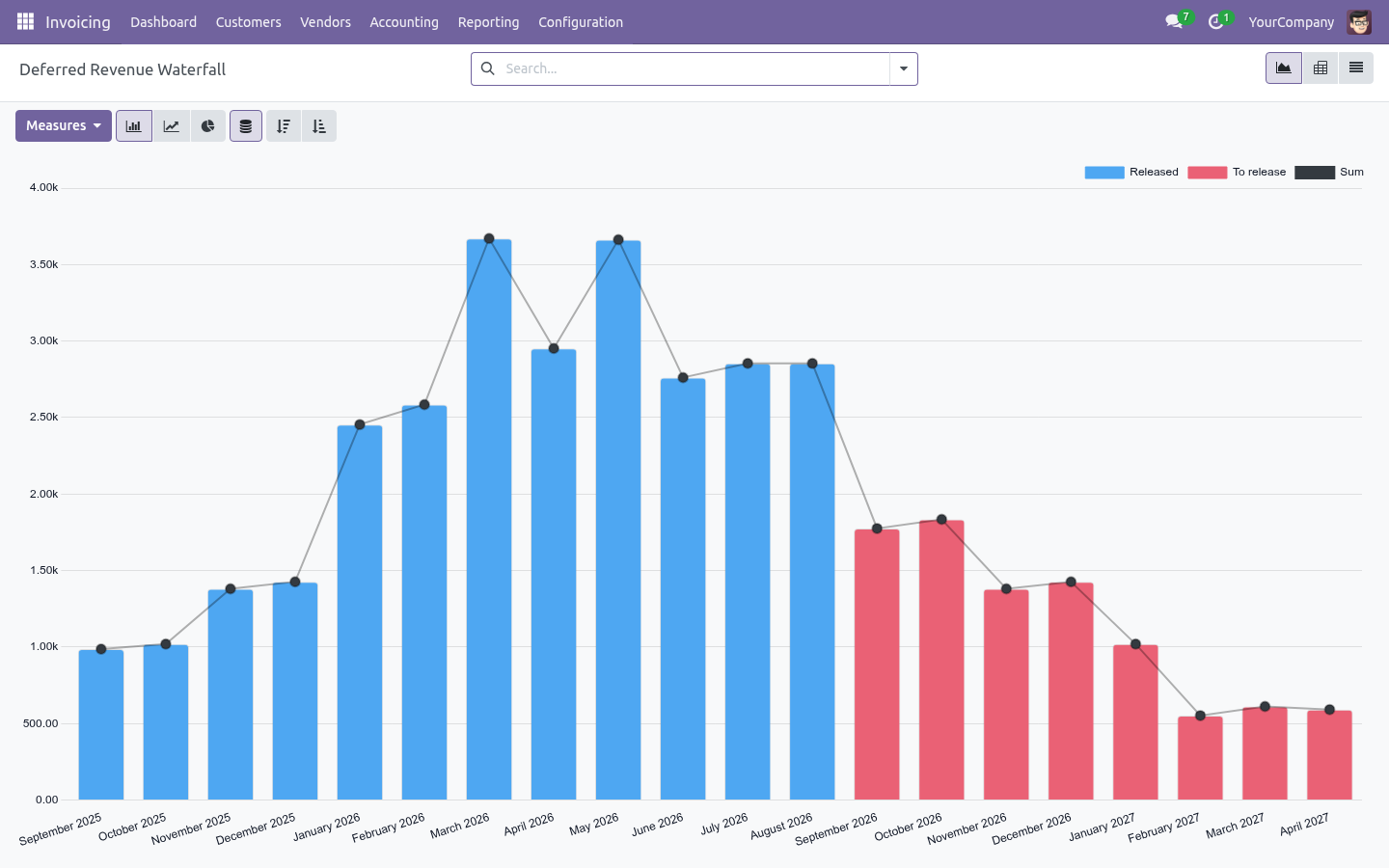Toggle the To release legend swatch
This screenshot has height=868, width=1389.
tap(1208, 173)
